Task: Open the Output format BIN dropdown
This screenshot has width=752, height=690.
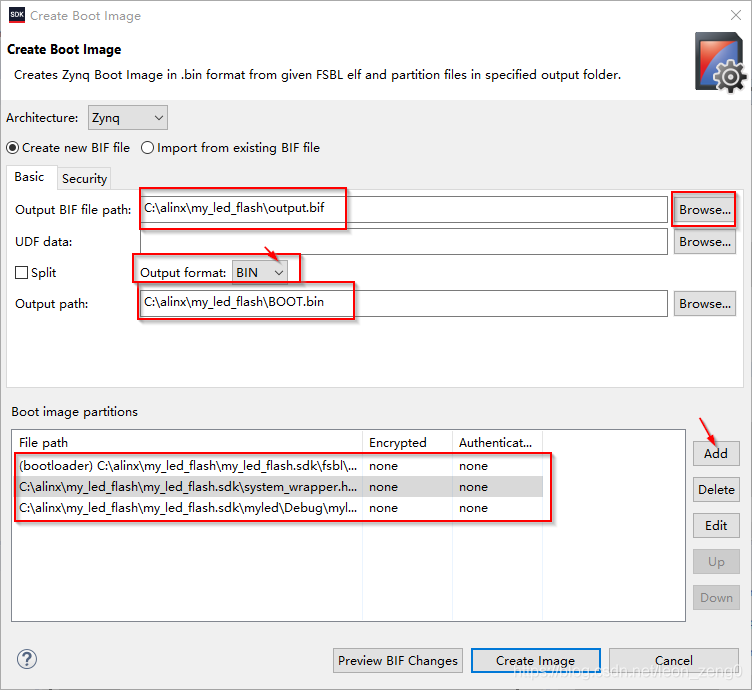Action: [x=260, y=272]
